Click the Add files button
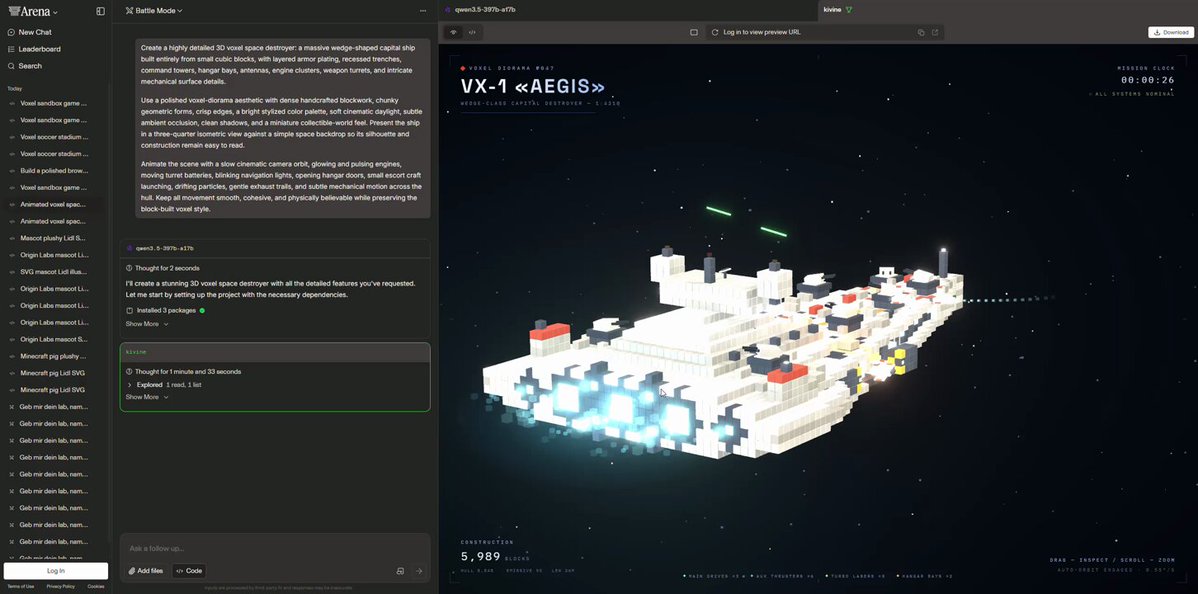The image size is (1198, 594). (x=144, y=571)
